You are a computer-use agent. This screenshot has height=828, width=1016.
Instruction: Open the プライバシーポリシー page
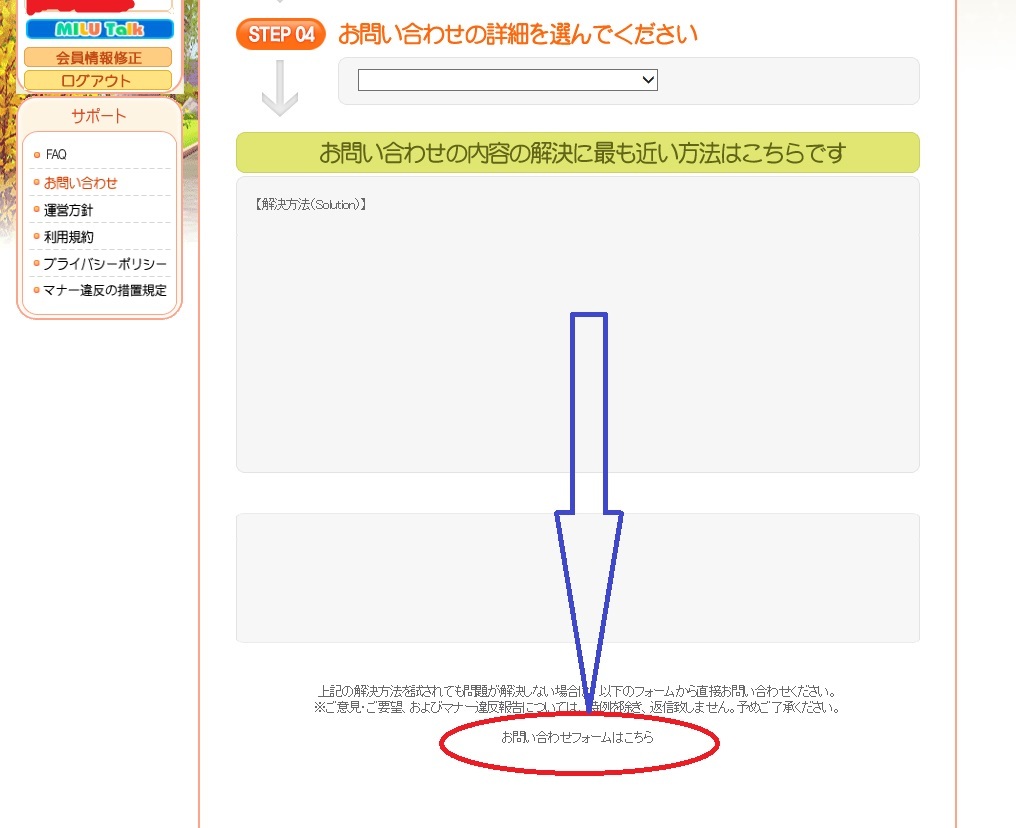click(x=105, y=264)
